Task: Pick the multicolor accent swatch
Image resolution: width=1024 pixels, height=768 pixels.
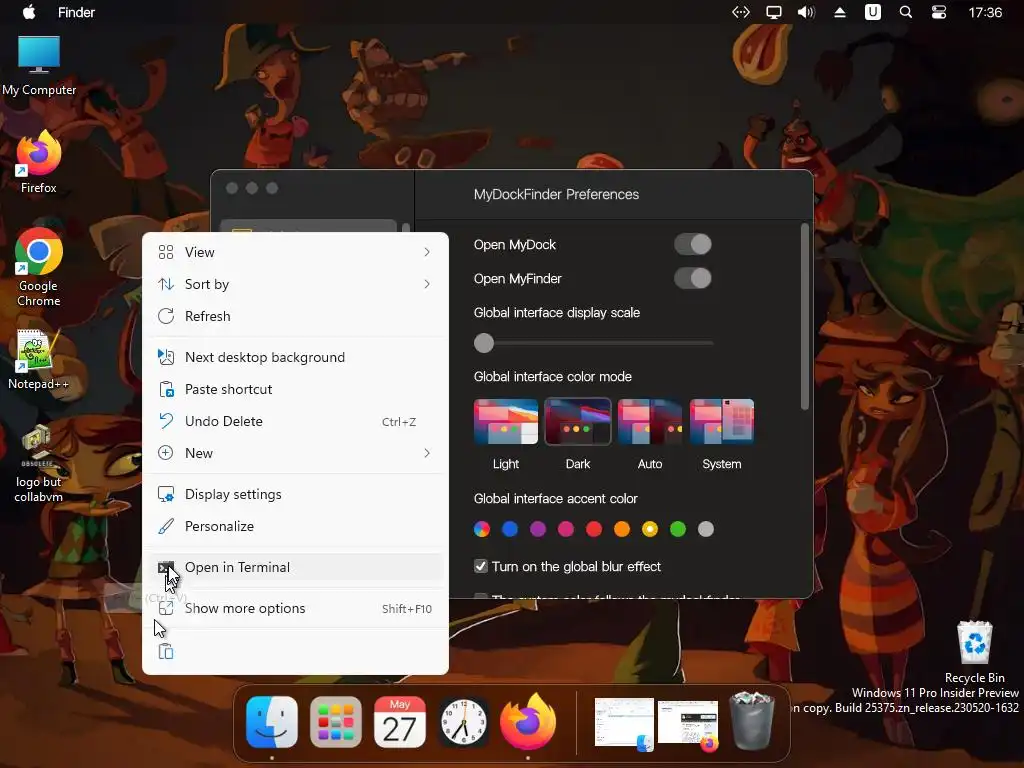Action: pos(482,529)
